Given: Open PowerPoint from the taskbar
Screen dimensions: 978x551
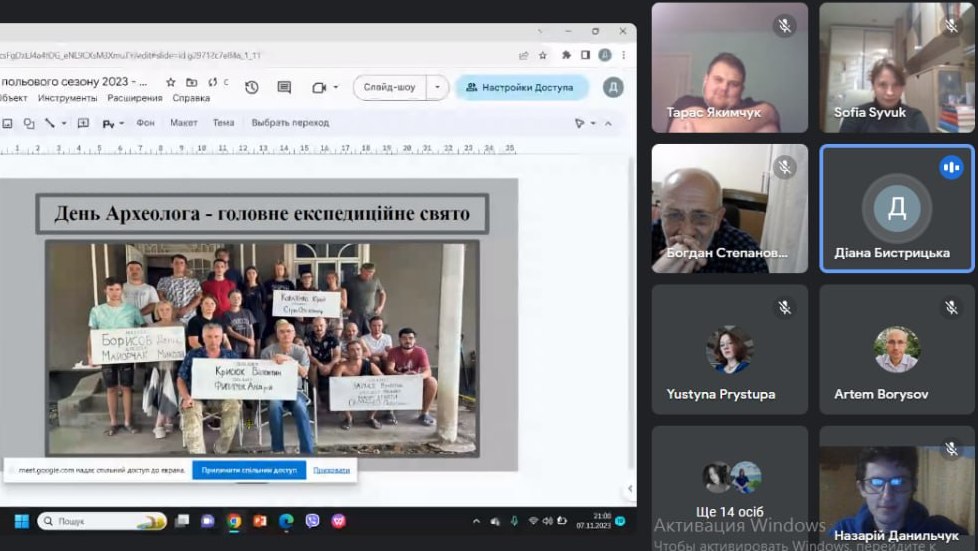Looking at the screenshot, I should [260, 521].
